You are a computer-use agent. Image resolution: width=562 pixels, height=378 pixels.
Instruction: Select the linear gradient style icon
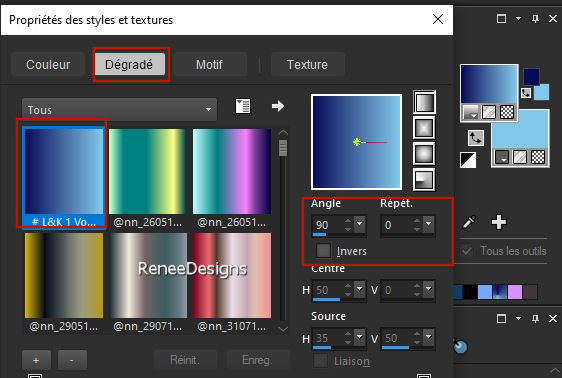tap(425, 102)
